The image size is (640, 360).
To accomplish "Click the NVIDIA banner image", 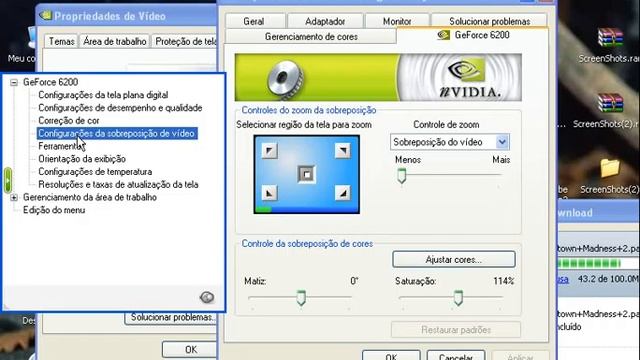I will 378,78.
